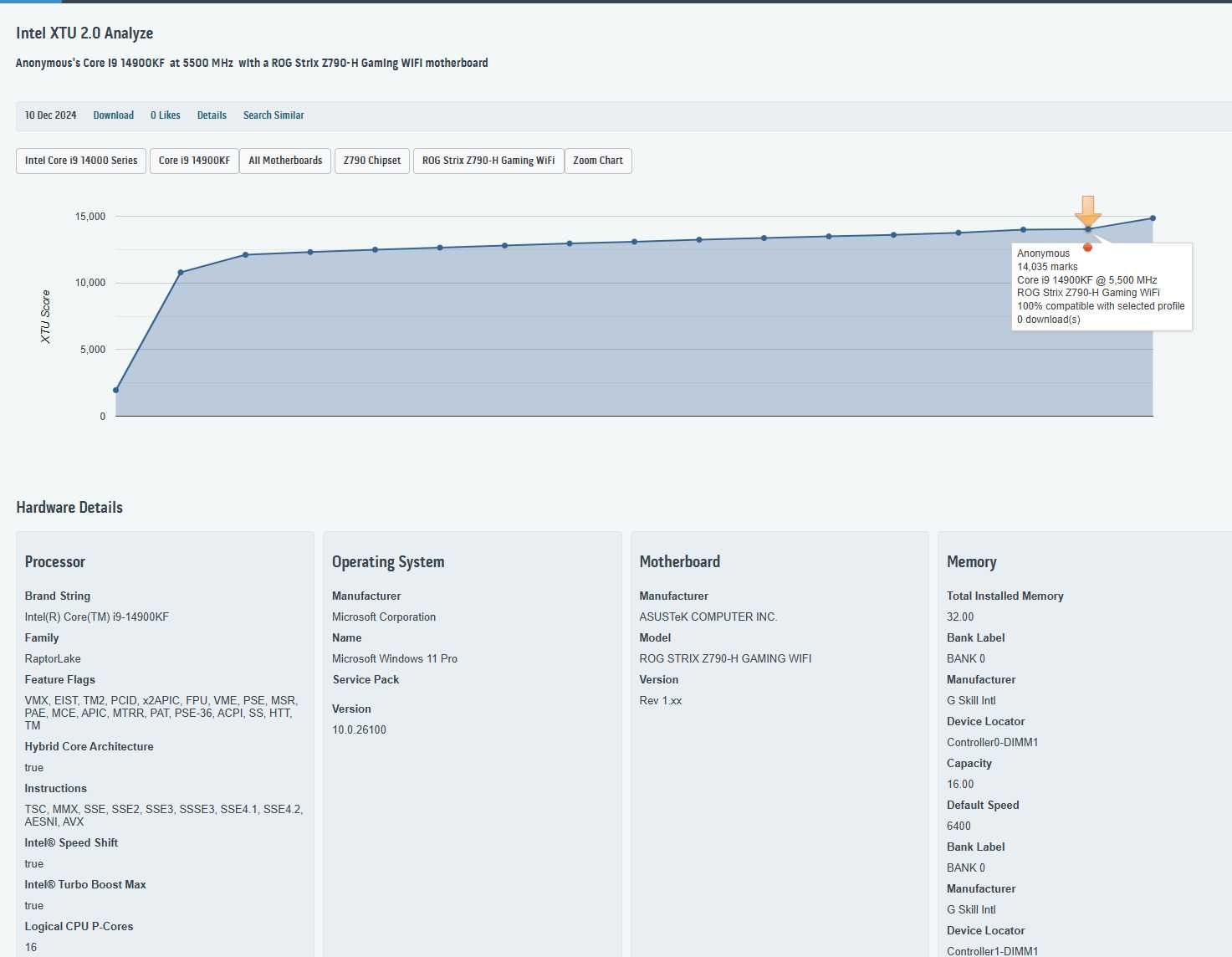This screenshot has height=957, width=1232.
Task: Click the Controller0-DIMM1 device locator
Action: click(992, 742)
